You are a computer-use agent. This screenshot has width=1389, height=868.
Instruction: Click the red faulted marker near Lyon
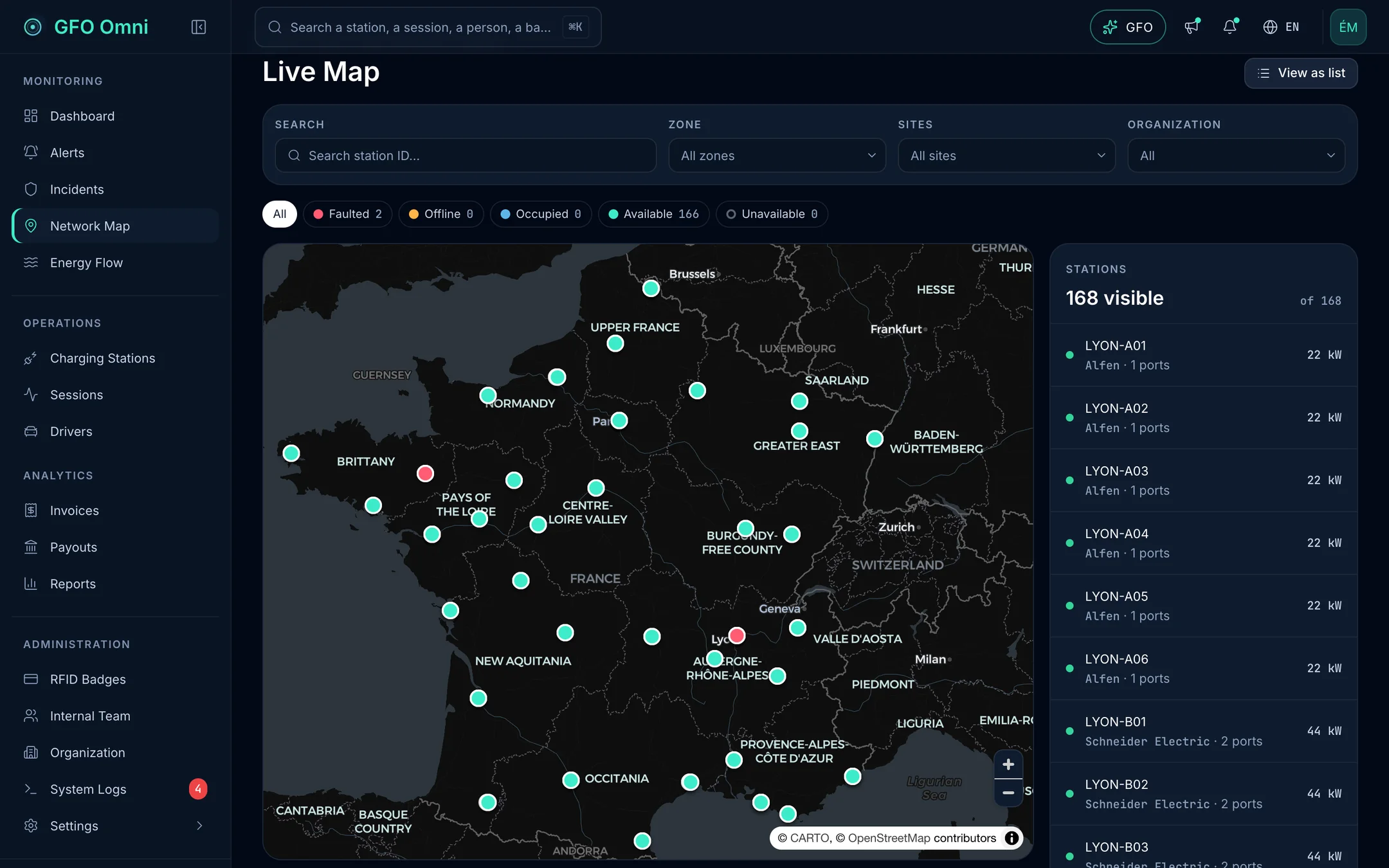737,636
